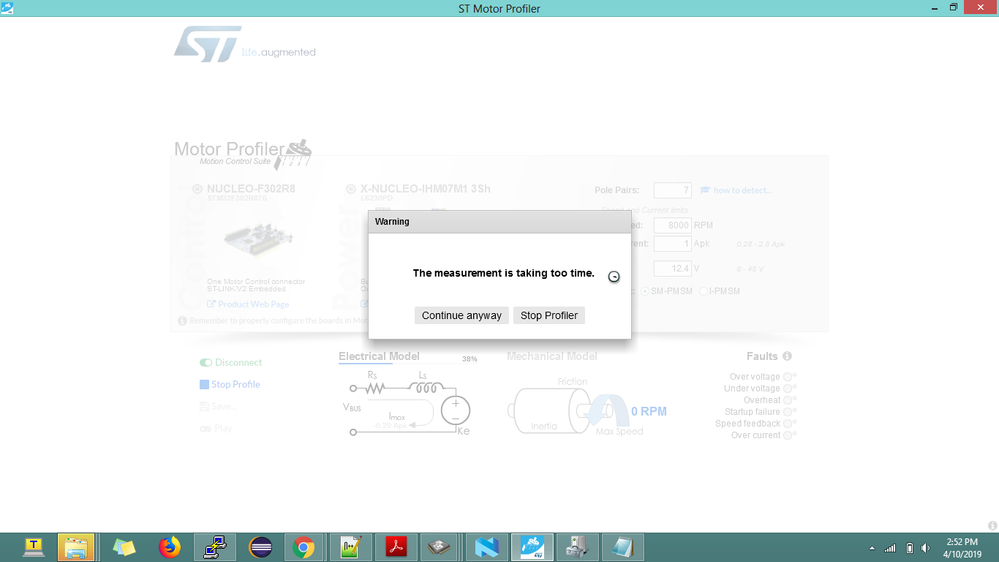Click the NUCLEO-F302R8 board image
Screen dimensions: 999x562
point(258,240)
